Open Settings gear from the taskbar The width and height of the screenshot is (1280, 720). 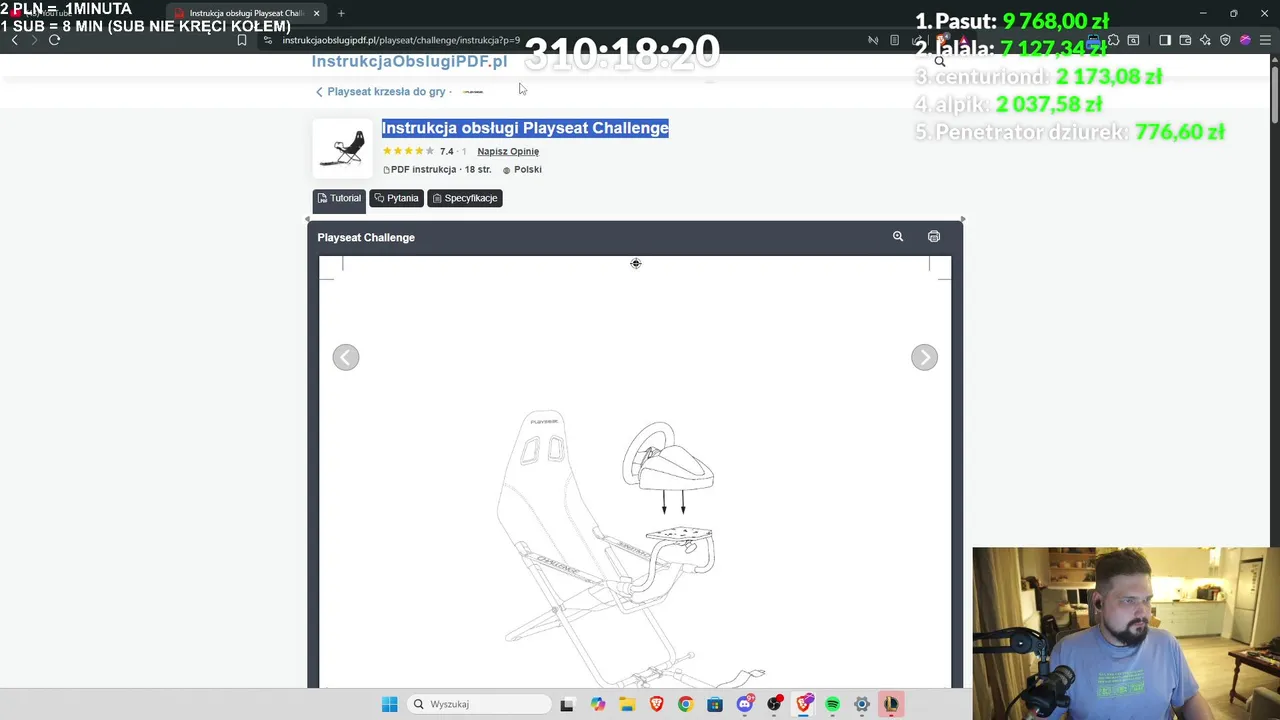tap(861, 704)
